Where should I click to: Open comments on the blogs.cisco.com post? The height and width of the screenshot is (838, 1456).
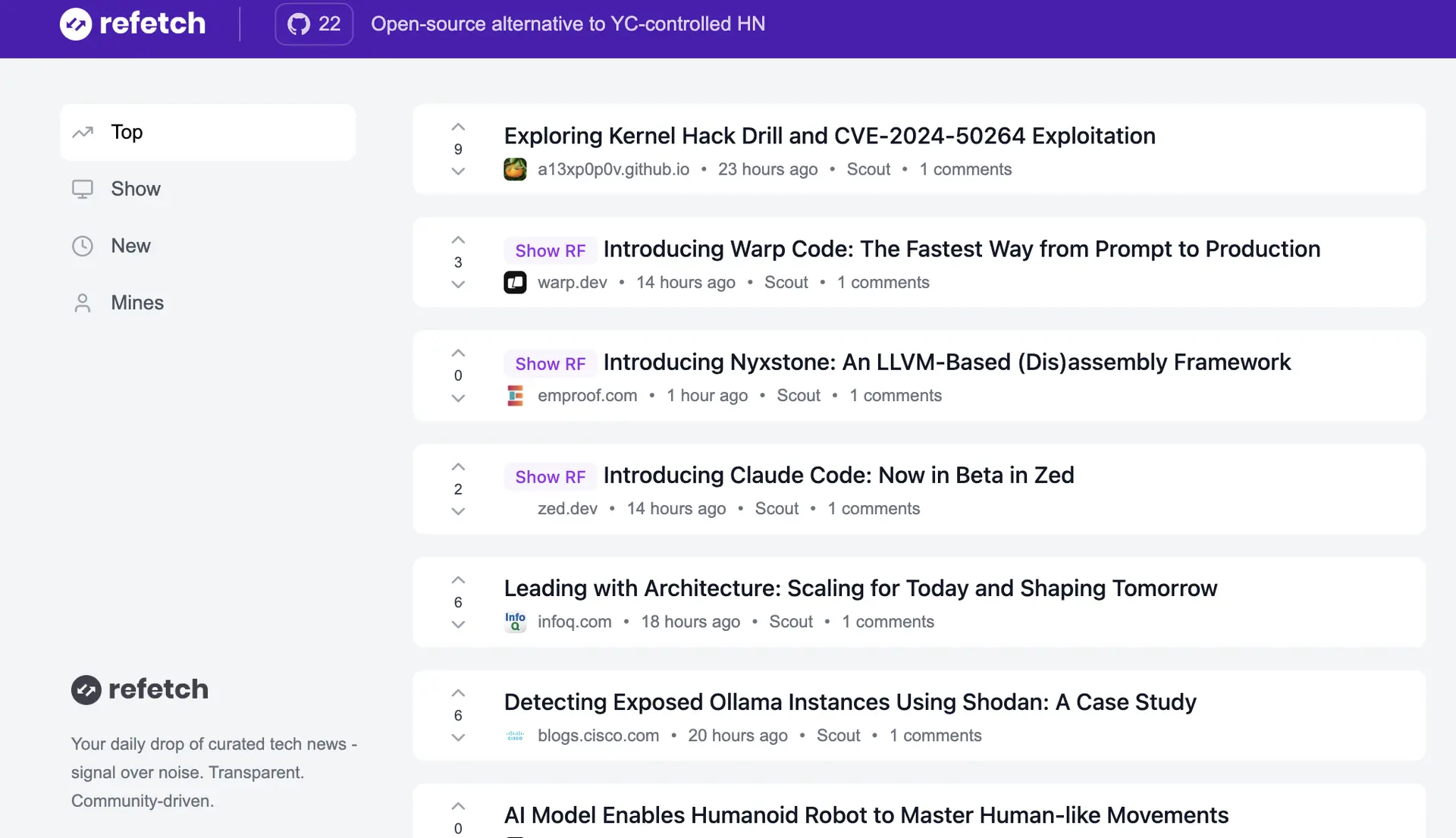click(x=935, y=736)
